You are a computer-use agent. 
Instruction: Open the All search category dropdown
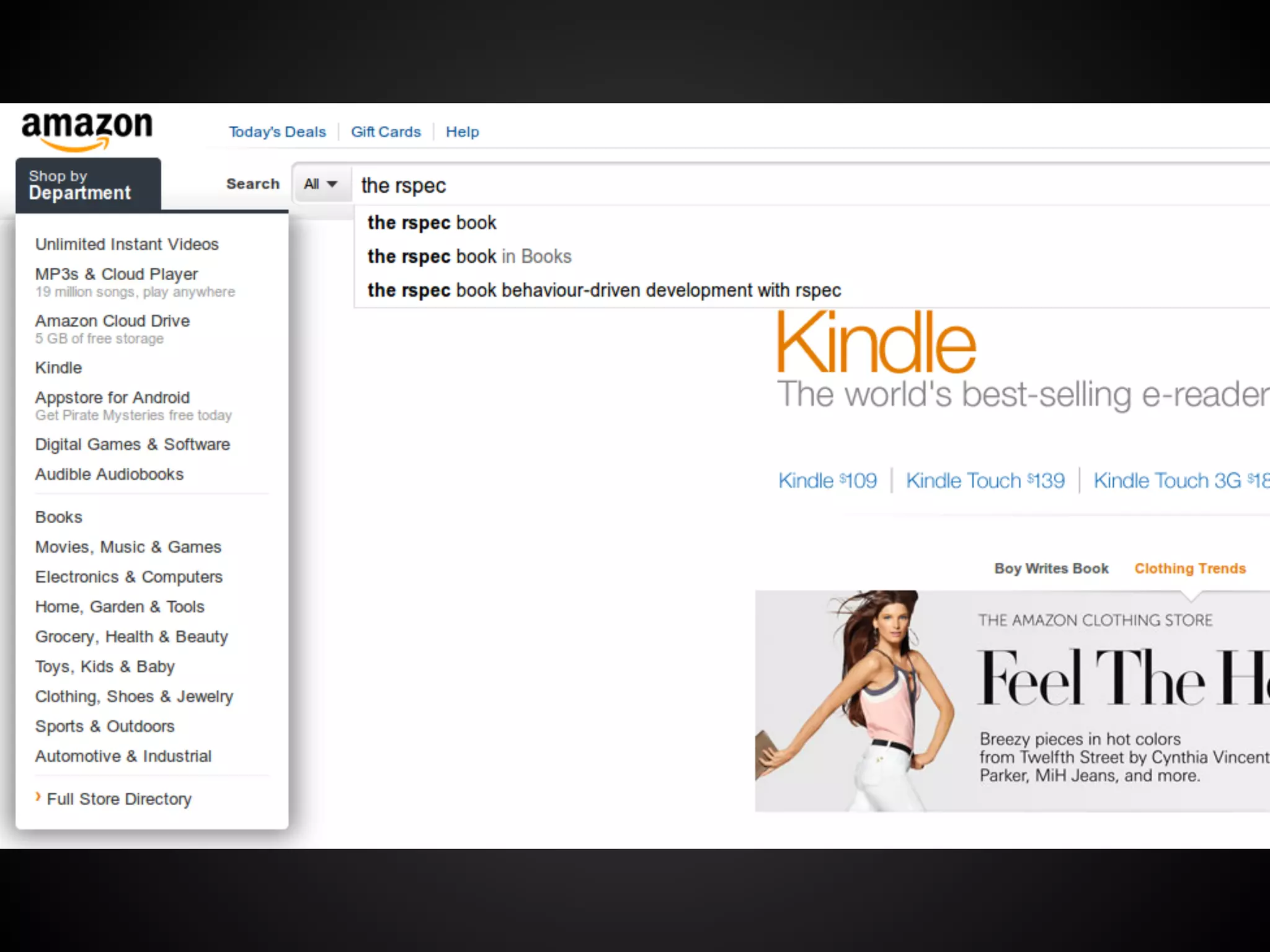pyautogui.click(x=320, y=184)
